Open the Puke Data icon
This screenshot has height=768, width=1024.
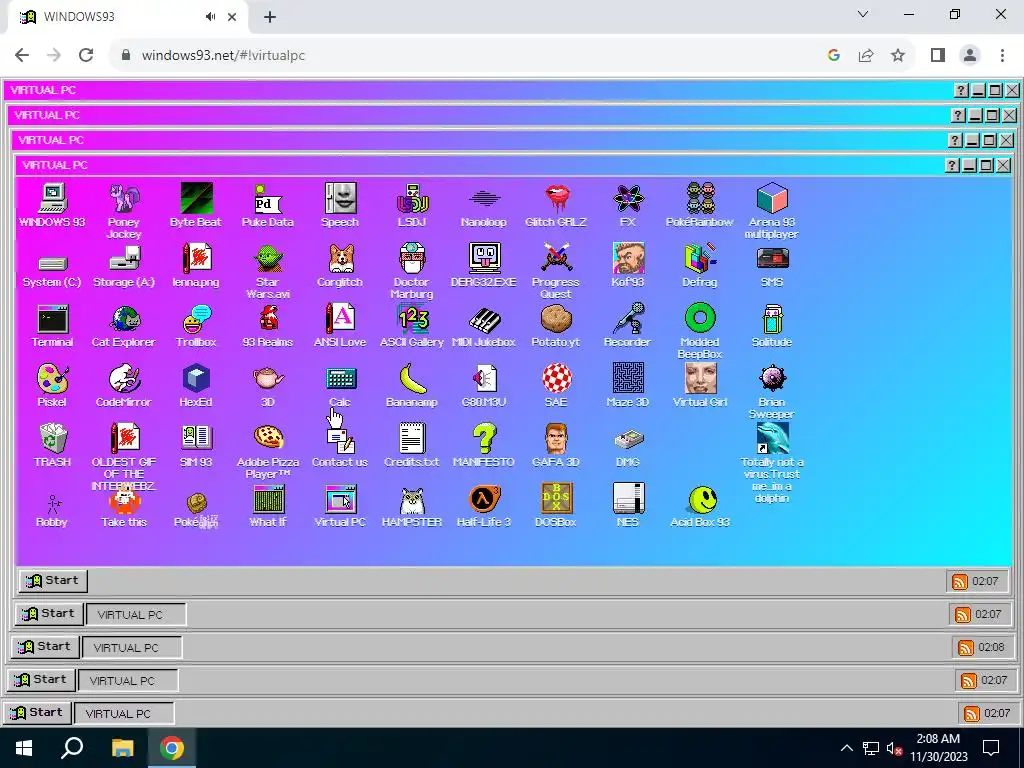pyautogui.click(x=268, y=204)
